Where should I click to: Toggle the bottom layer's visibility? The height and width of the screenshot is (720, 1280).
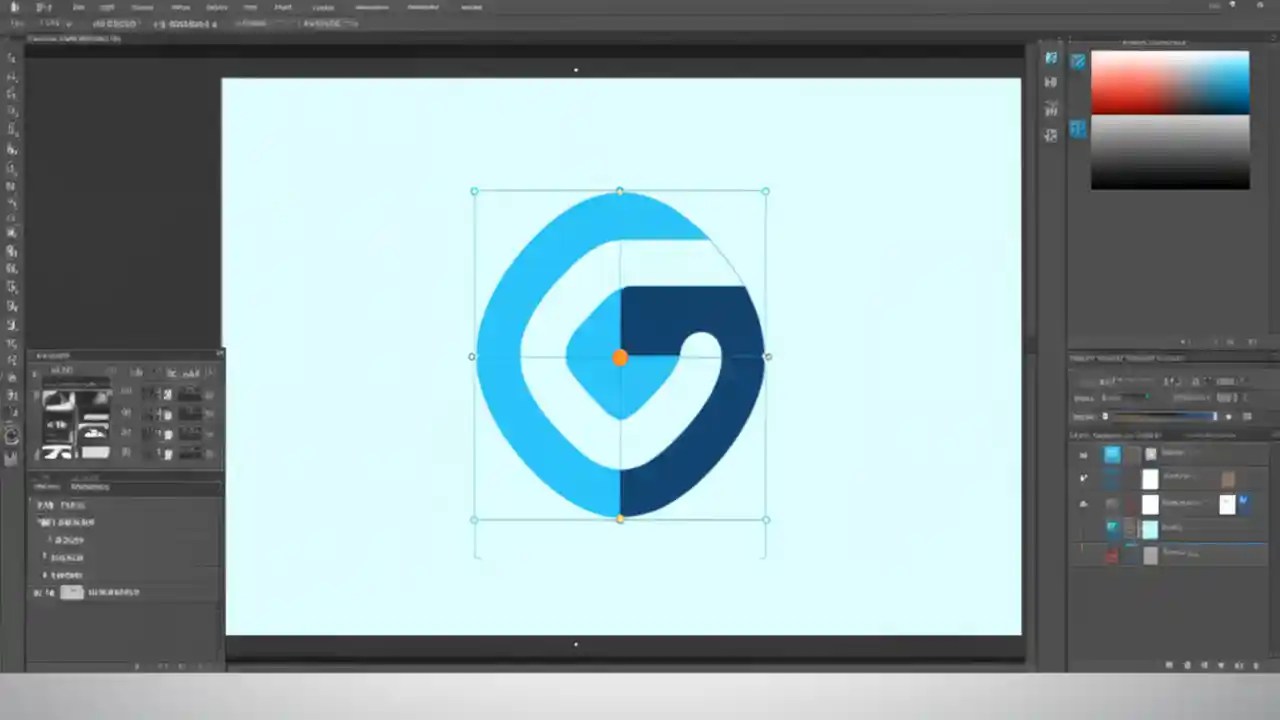coord(1083,555)
